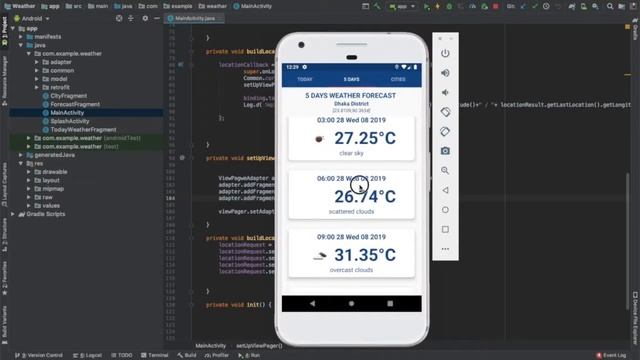The height and width of the screenshot is (360, 640).
Task: Click the red Stop button in toolbar
Action: click(x=496, y=7)
